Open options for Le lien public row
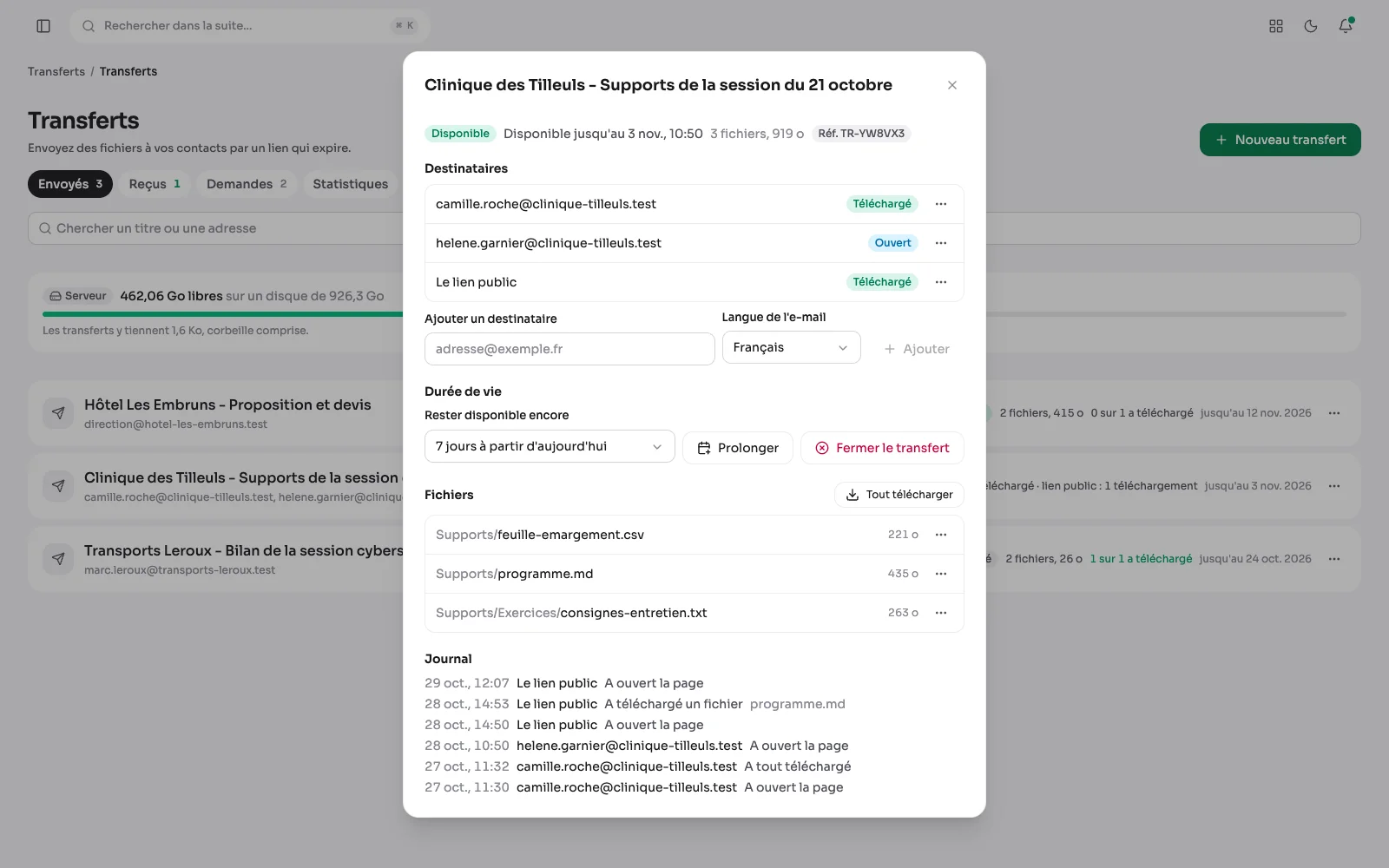1389x868 pixels. pyautogui.click(x=941, y=282)
